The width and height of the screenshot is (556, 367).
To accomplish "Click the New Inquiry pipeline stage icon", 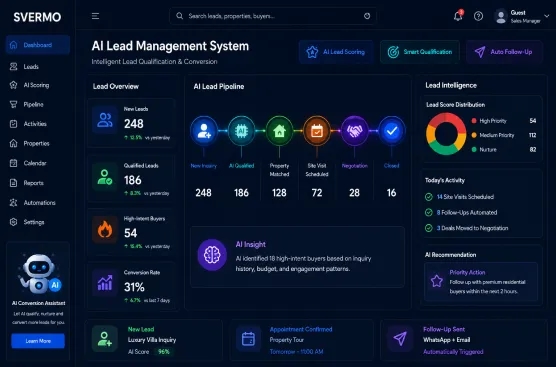I will tap(204, 131).
